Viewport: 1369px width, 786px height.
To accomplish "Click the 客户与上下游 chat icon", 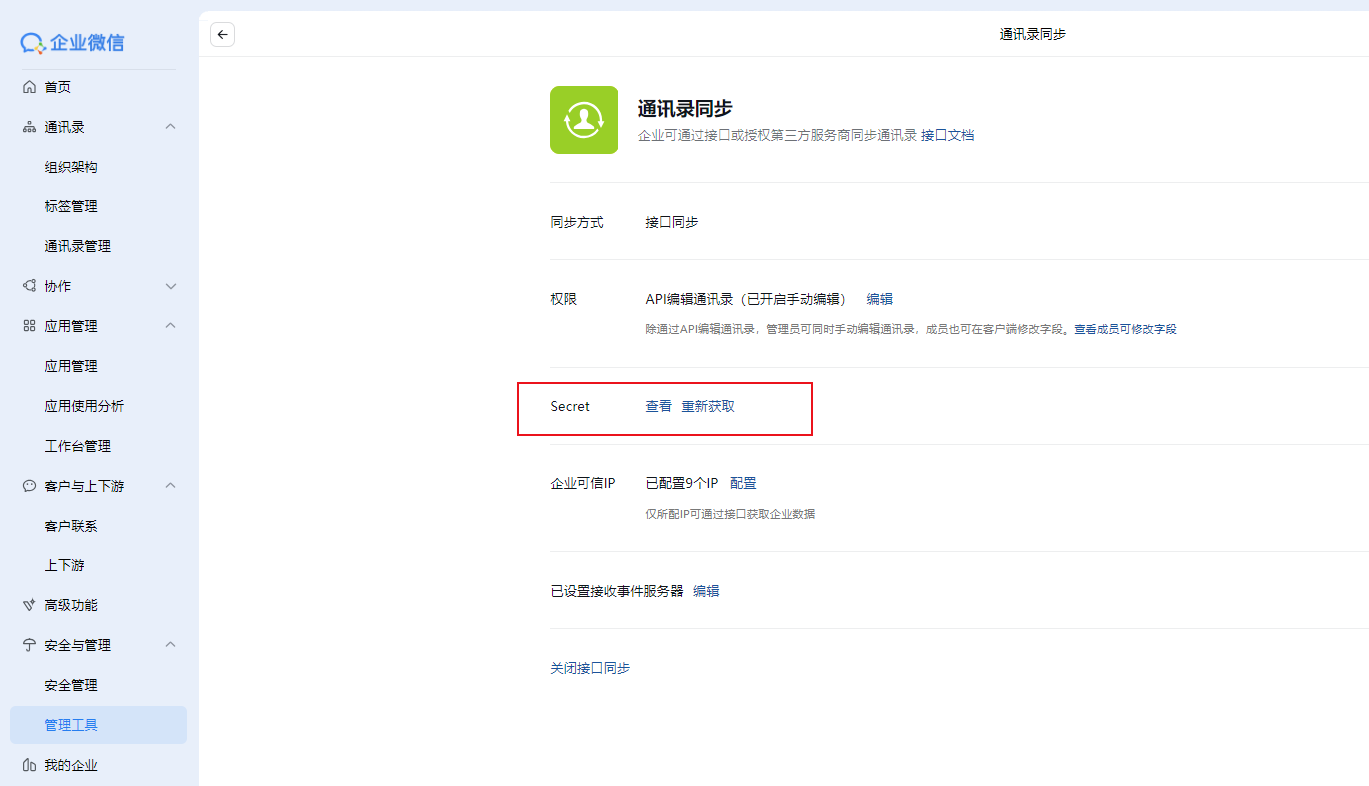I will pos(29,486).
